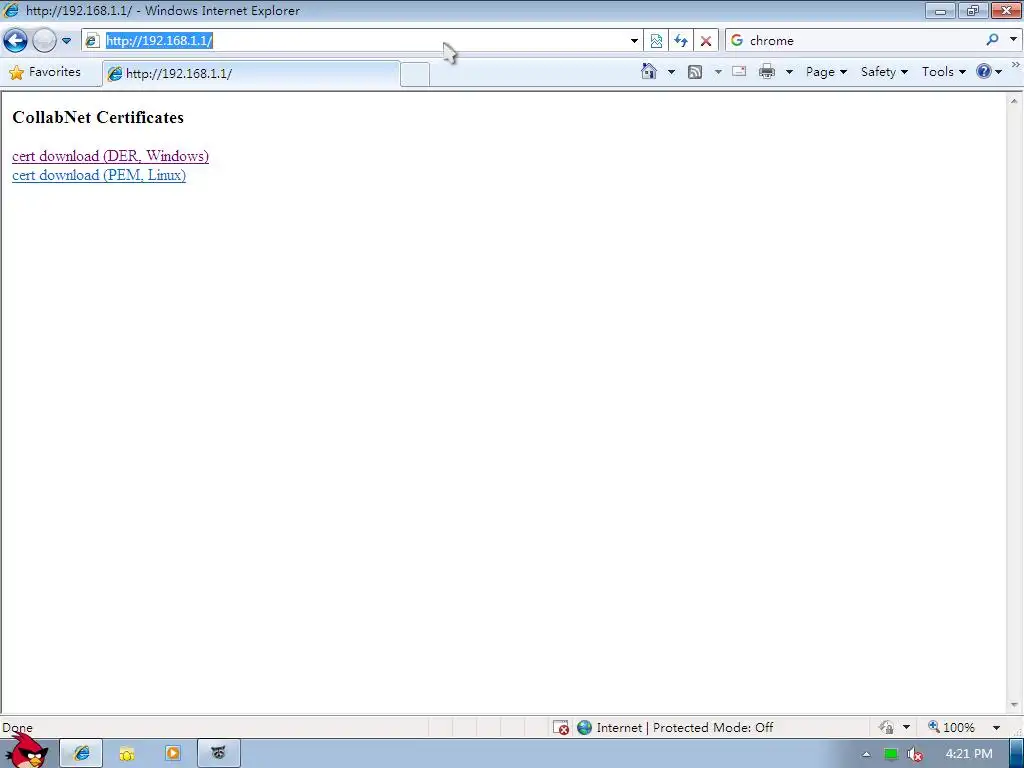The height and width of the screenshot is (768, 1024).
Task: Expand the zoom level dropdown arrow
Action: [996, 728]
